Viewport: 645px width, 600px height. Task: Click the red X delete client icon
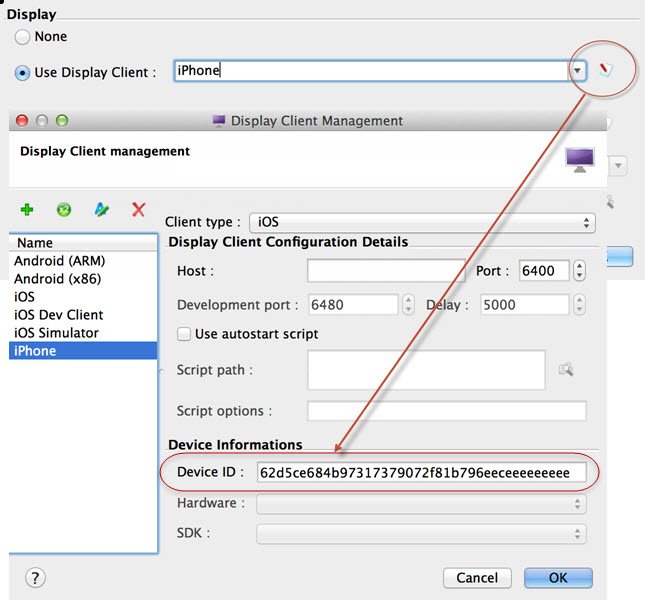click(x=138, y=210)
